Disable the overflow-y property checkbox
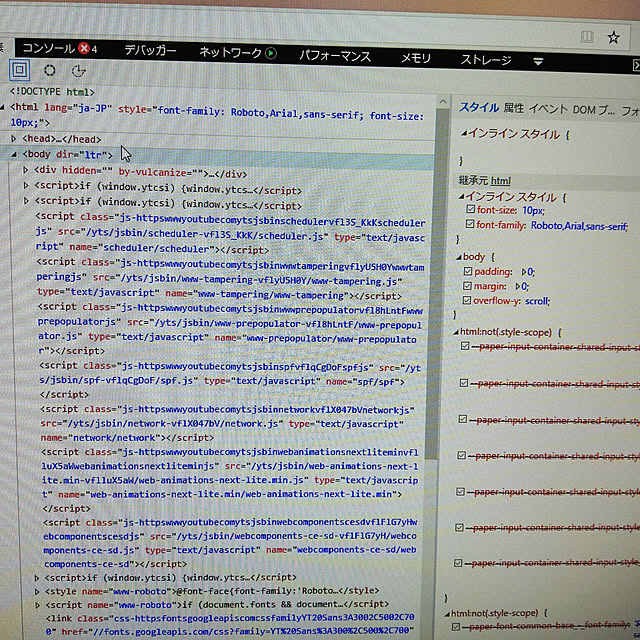The height and width of the screenshot is (640, 640). (467, 300)
